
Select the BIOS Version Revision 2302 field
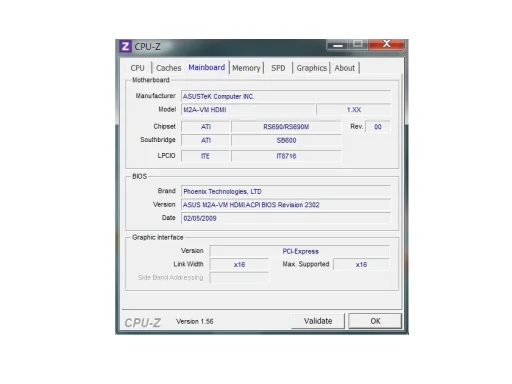pyautogui.click(x=286, y=205)
